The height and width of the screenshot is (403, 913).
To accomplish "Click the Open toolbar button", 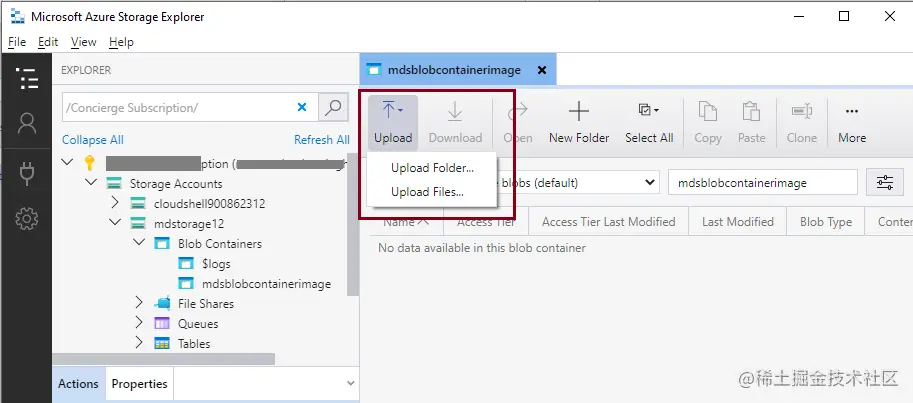I will click(x=518, y=122).
